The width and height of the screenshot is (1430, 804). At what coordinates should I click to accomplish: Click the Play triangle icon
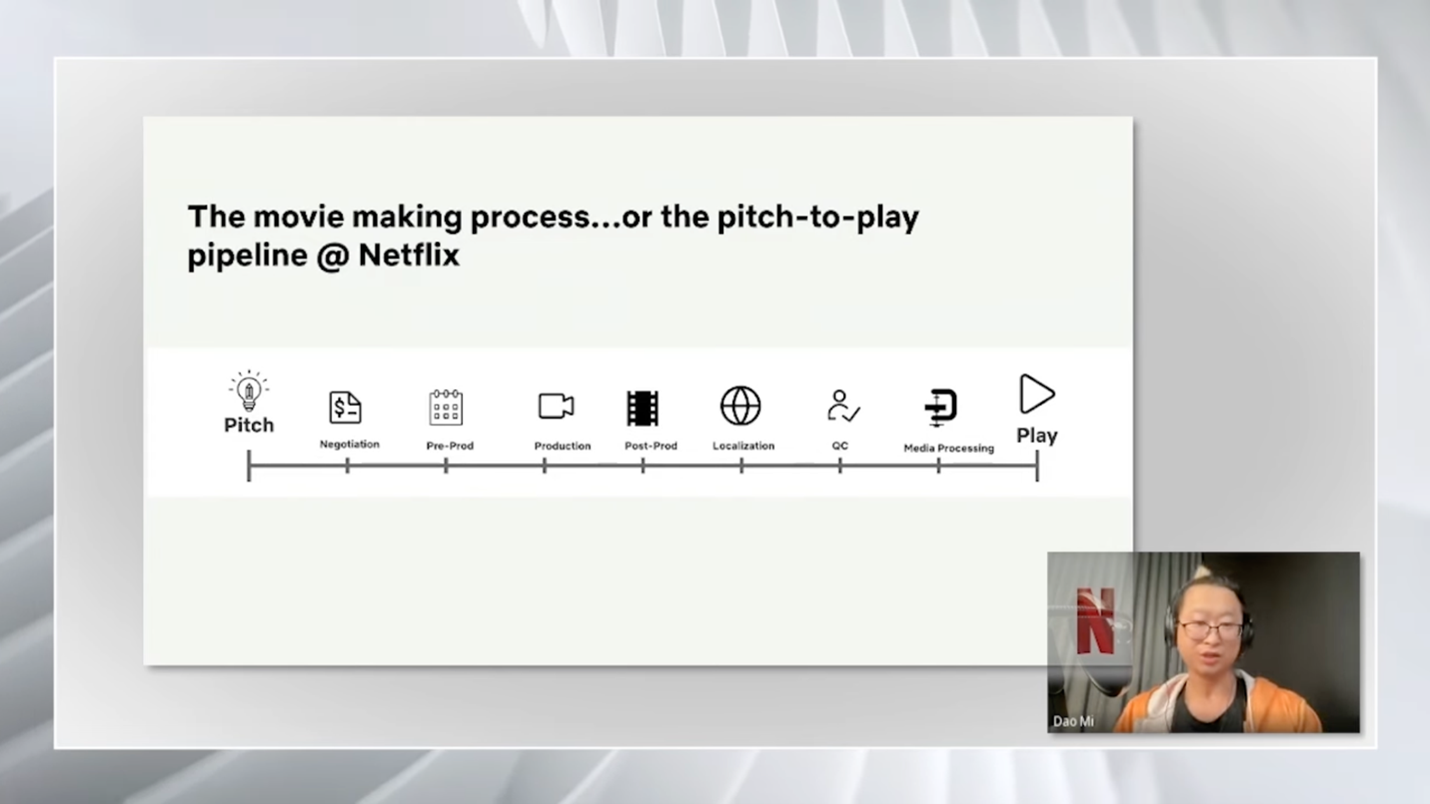pos(1037,394)
